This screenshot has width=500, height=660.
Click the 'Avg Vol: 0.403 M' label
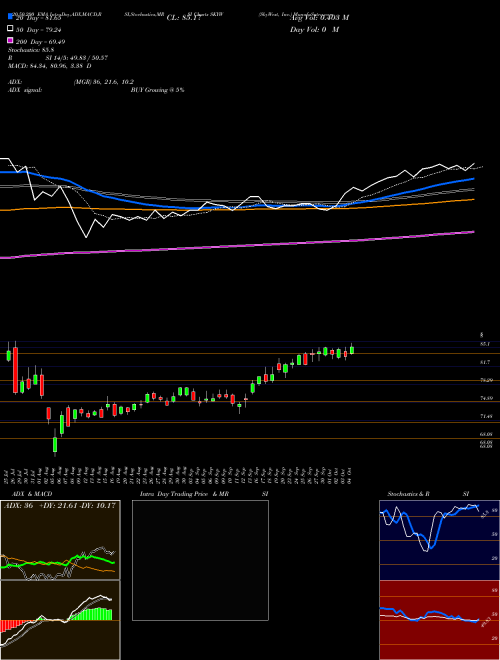(x=319, y=18)
